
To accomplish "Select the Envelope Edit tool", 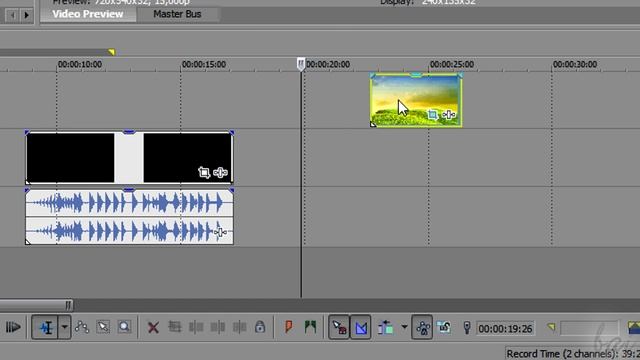I will (82, 327).
